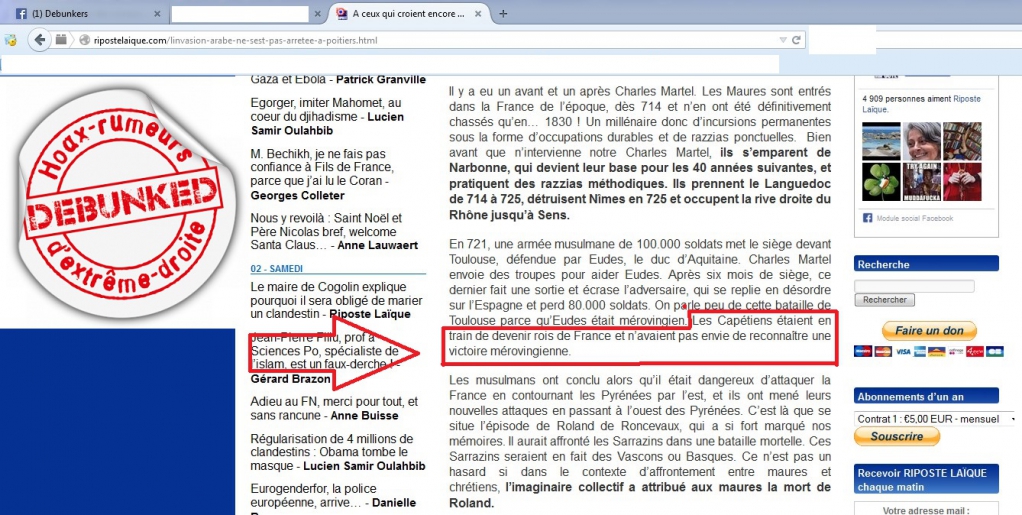The height and width of the screenshot is (515, 1022).
Task: Click the ripostelaique.com address bar
Action: (430, 40)
